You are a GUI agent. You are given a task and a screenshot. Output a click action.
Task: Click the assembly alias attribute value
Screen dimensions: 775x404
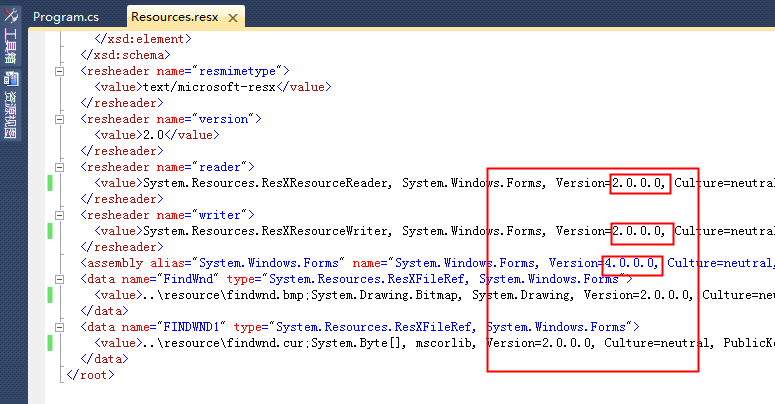coord(269,263)
